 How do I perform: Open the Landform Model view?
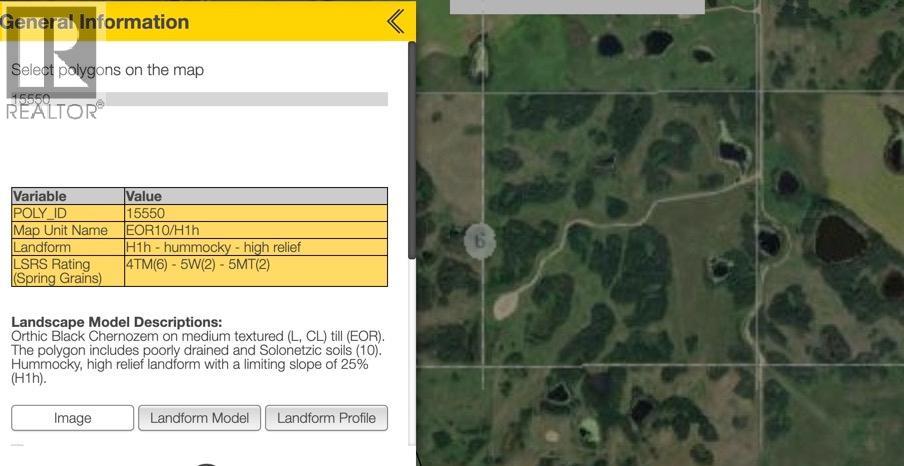[x=199, y=418]
